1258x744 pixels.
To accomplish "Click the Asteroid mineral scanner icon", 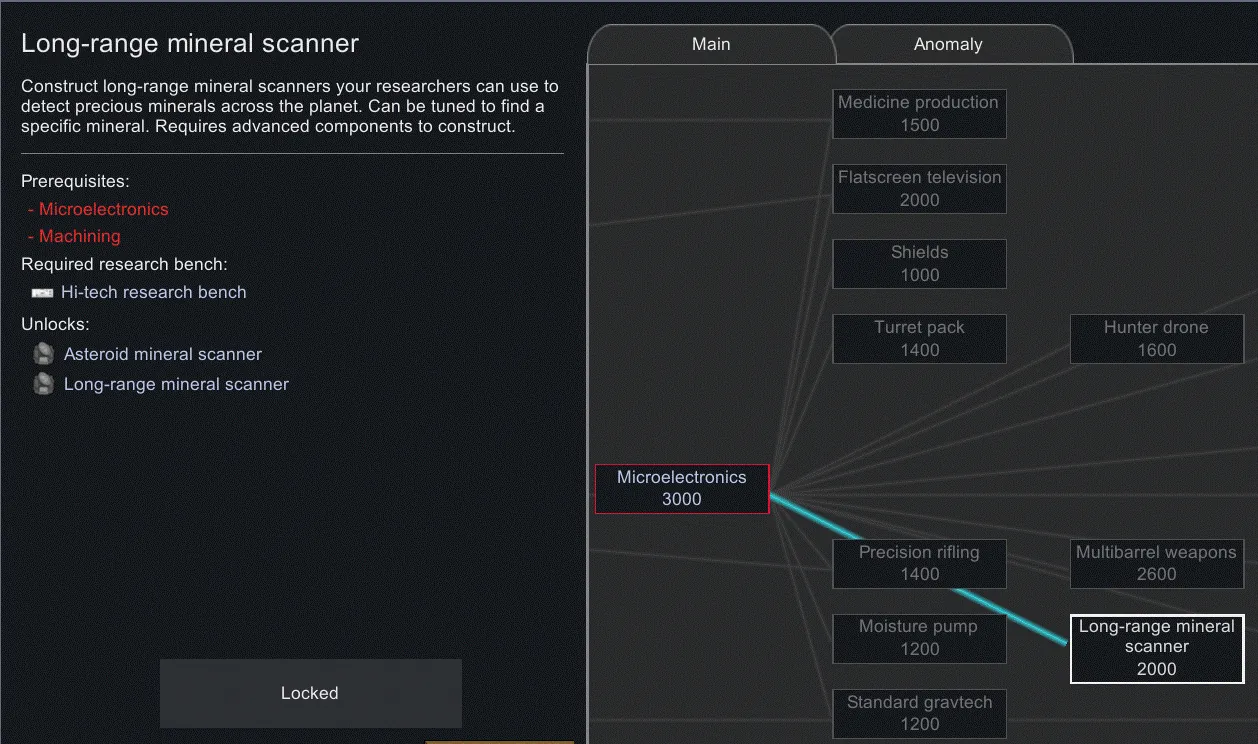I will tap(43, 354).
